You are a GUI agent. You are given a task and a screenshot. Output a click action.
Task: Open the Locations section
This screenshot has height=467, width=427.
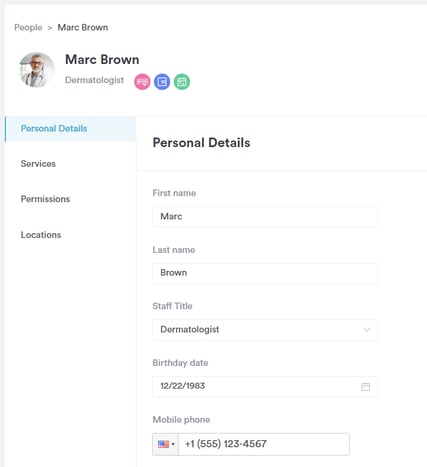[x=41, y=235]
